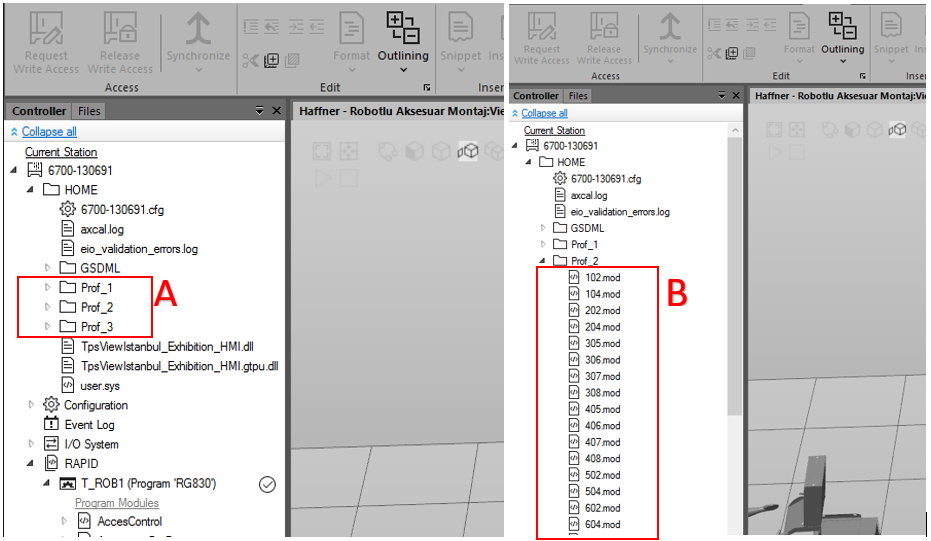Expand the I/O System node
The width and height of the screenshot is (931, 541).
point(30,444)
